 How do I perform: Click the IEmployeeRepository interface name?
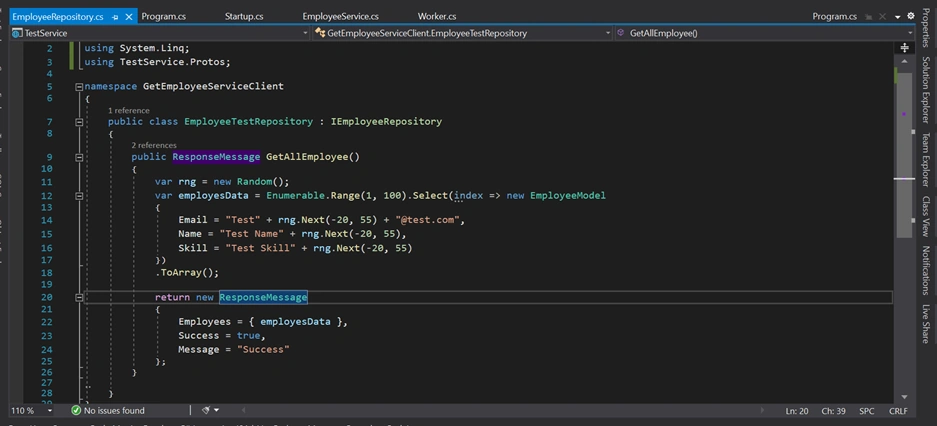point(386,122)
